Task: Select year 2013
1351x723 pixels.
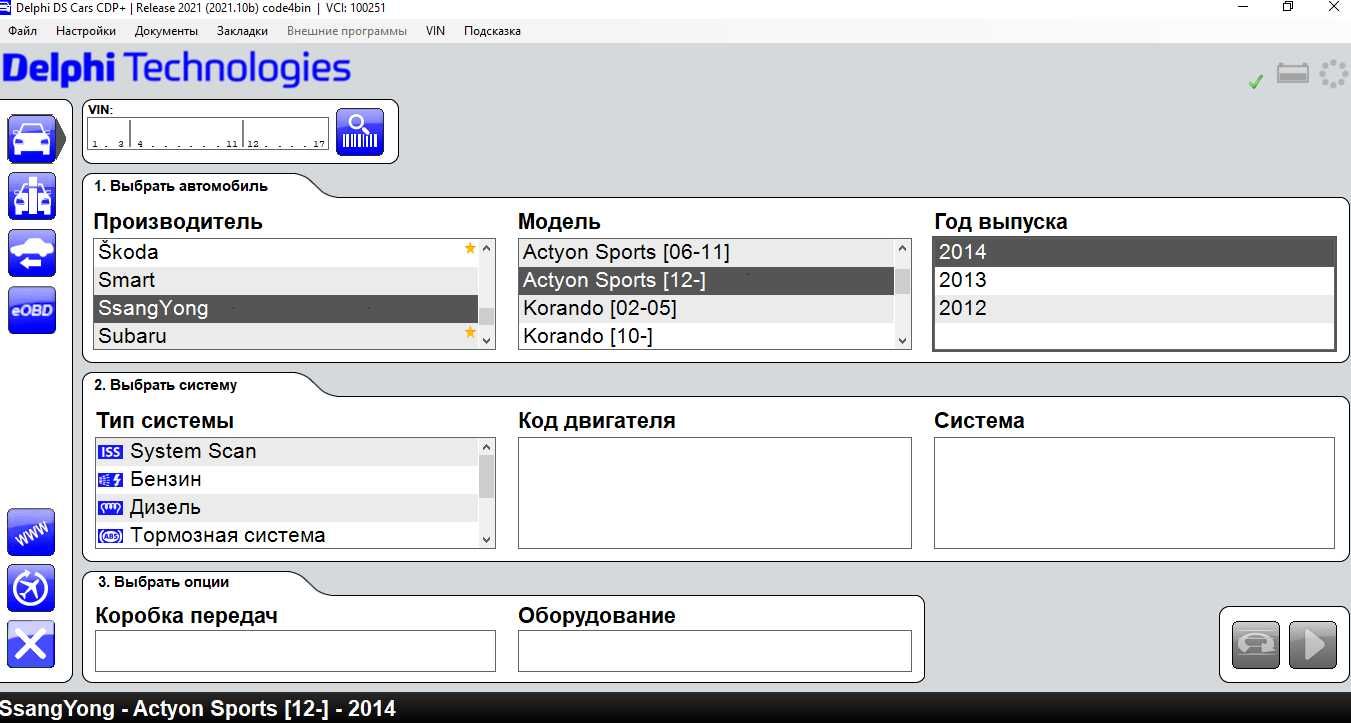Action: click(x=1134, y=280)
